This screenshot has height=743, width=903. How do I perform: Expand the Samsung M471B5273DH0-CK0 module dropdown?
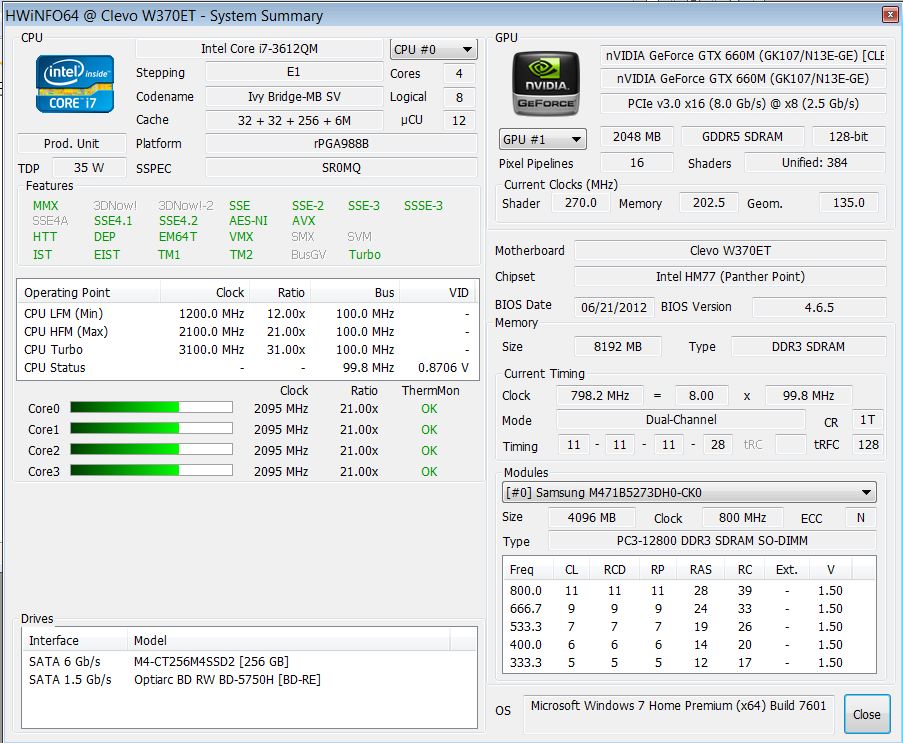tap(689, 492)
